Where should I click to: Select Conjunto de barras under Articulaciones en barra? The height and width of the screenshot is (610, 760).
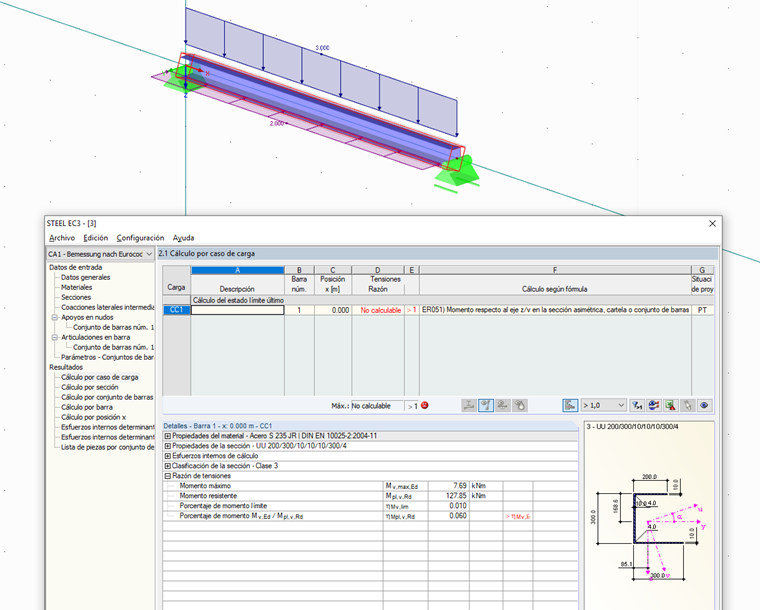click(x=113, y=347)
